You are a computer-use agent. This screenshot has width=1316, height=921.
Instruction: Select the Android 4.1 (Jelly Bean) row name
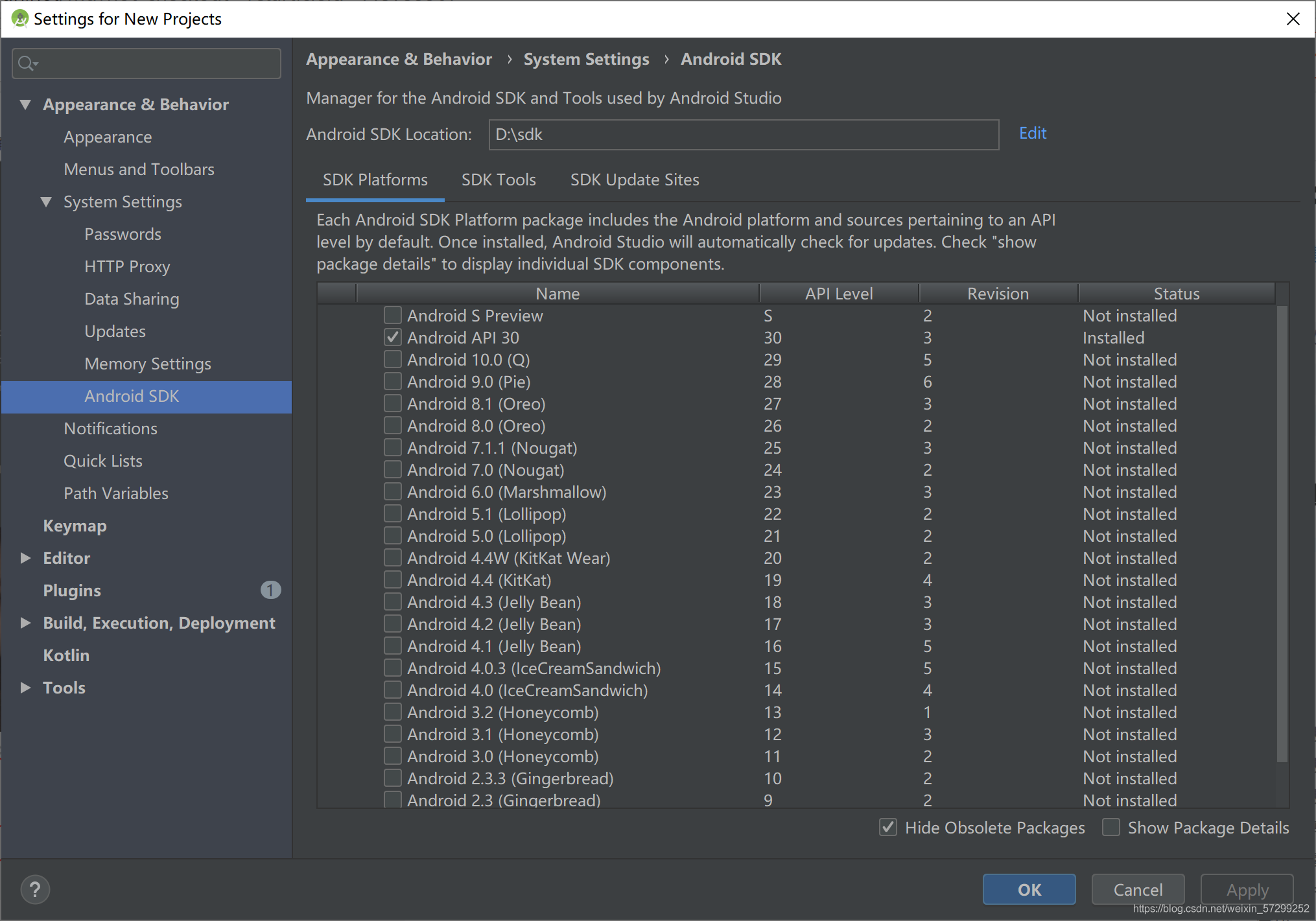[494, 646]
